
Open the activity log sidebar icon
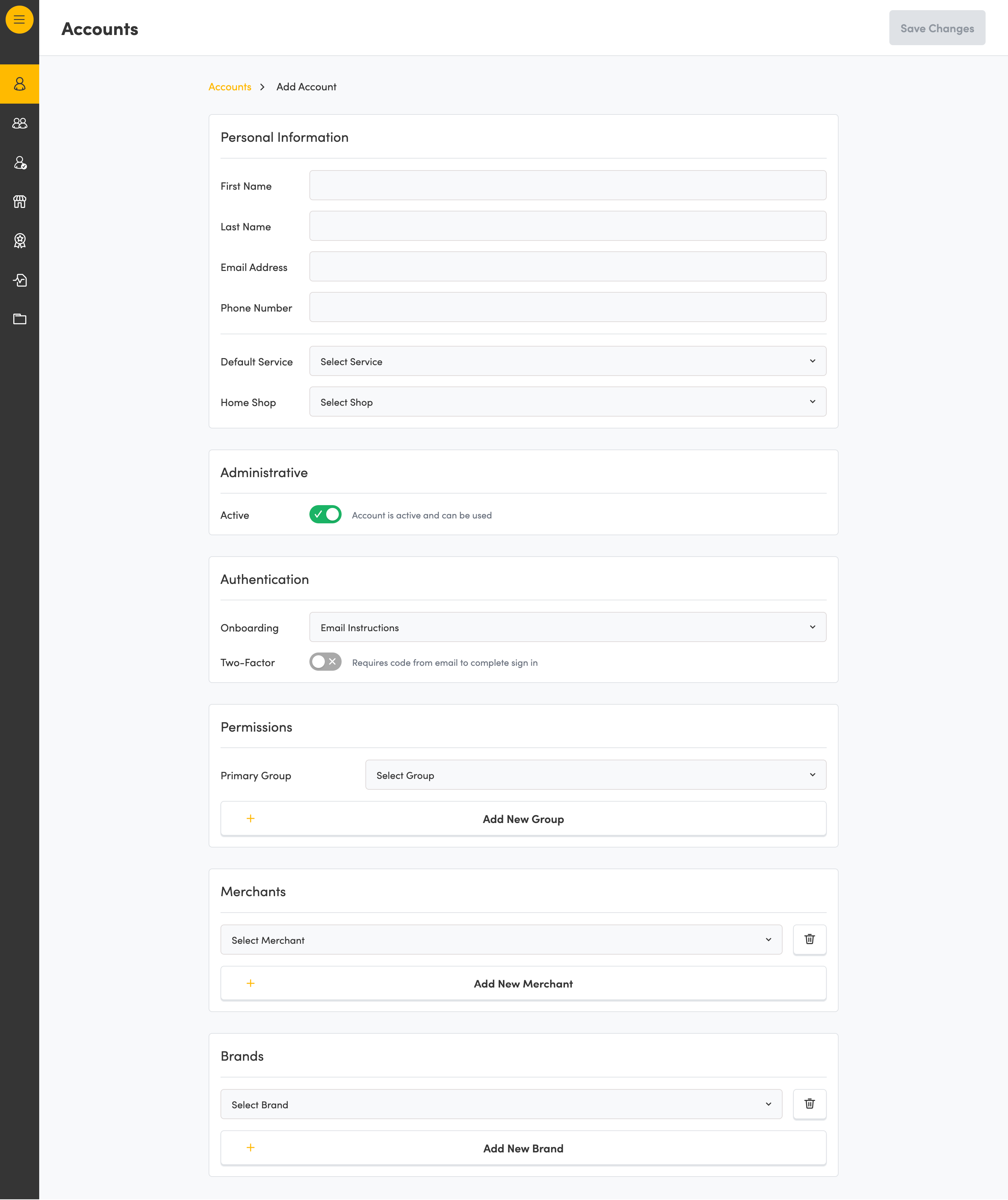coord(20,280)
